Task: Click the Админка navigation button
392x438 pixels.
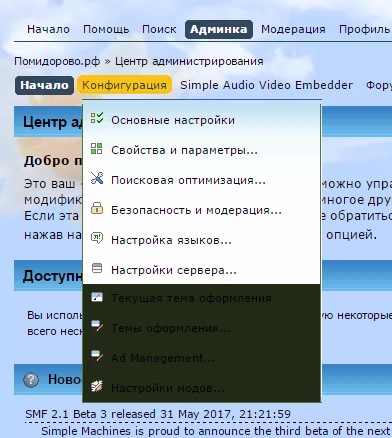Action: tap(219, 29)
